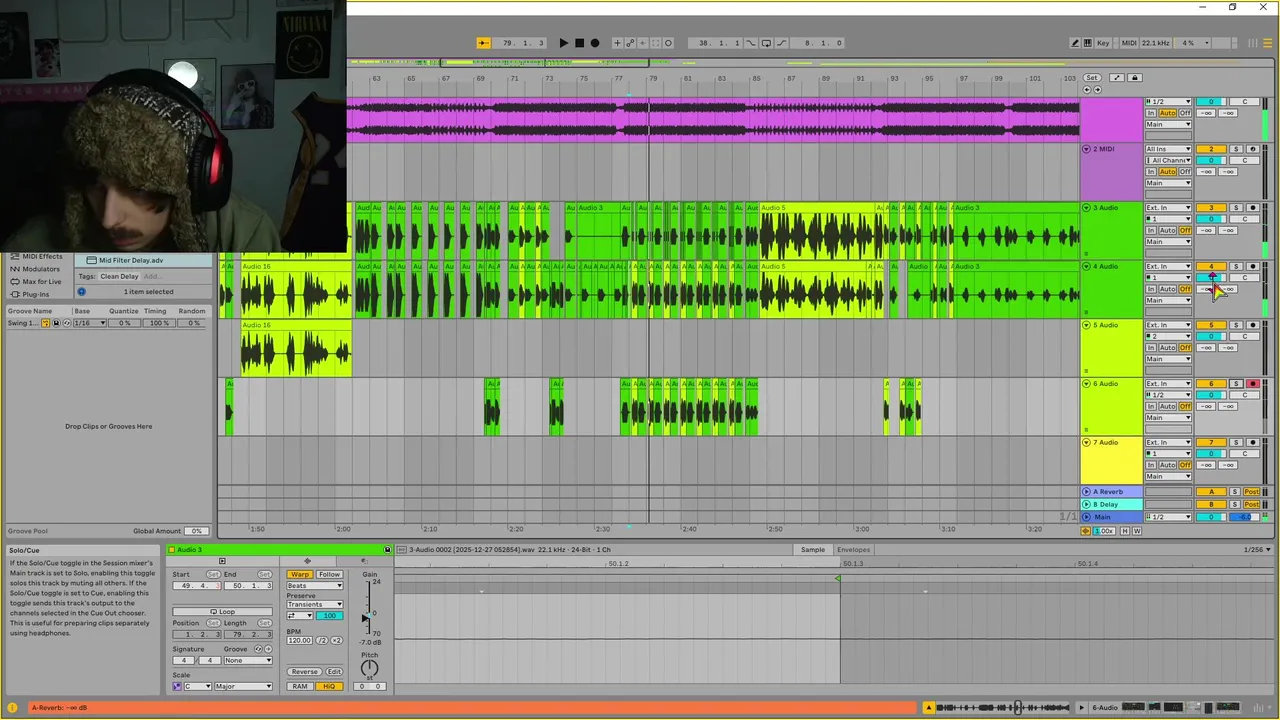The image size is (1280, 720).
Task: Open All Channels dropdown on 2 MIDI
Action: 1168,160
